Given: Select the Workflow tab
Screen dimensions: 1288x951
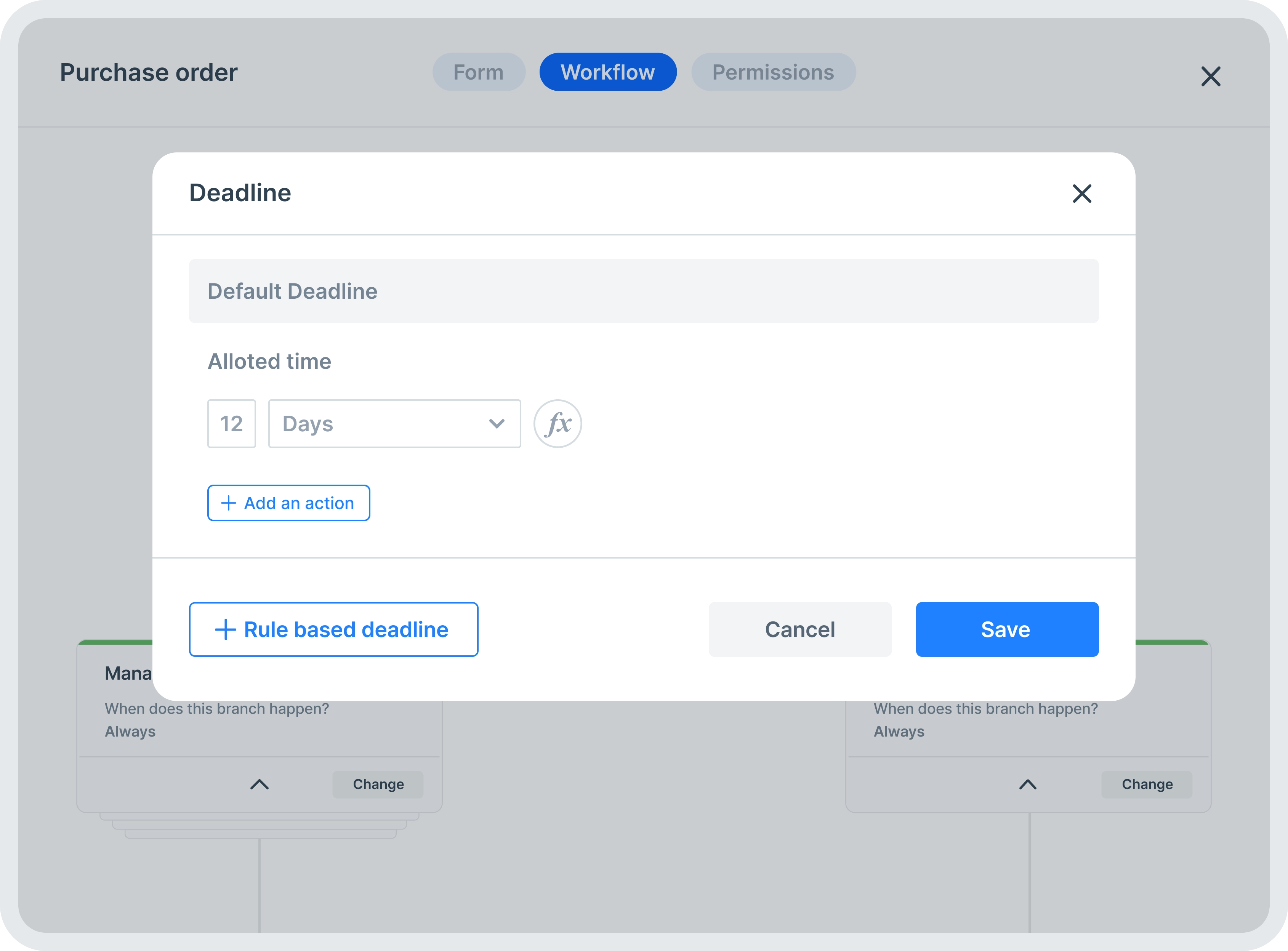Looking at the screenshot, I should click(x=608, y=72).
